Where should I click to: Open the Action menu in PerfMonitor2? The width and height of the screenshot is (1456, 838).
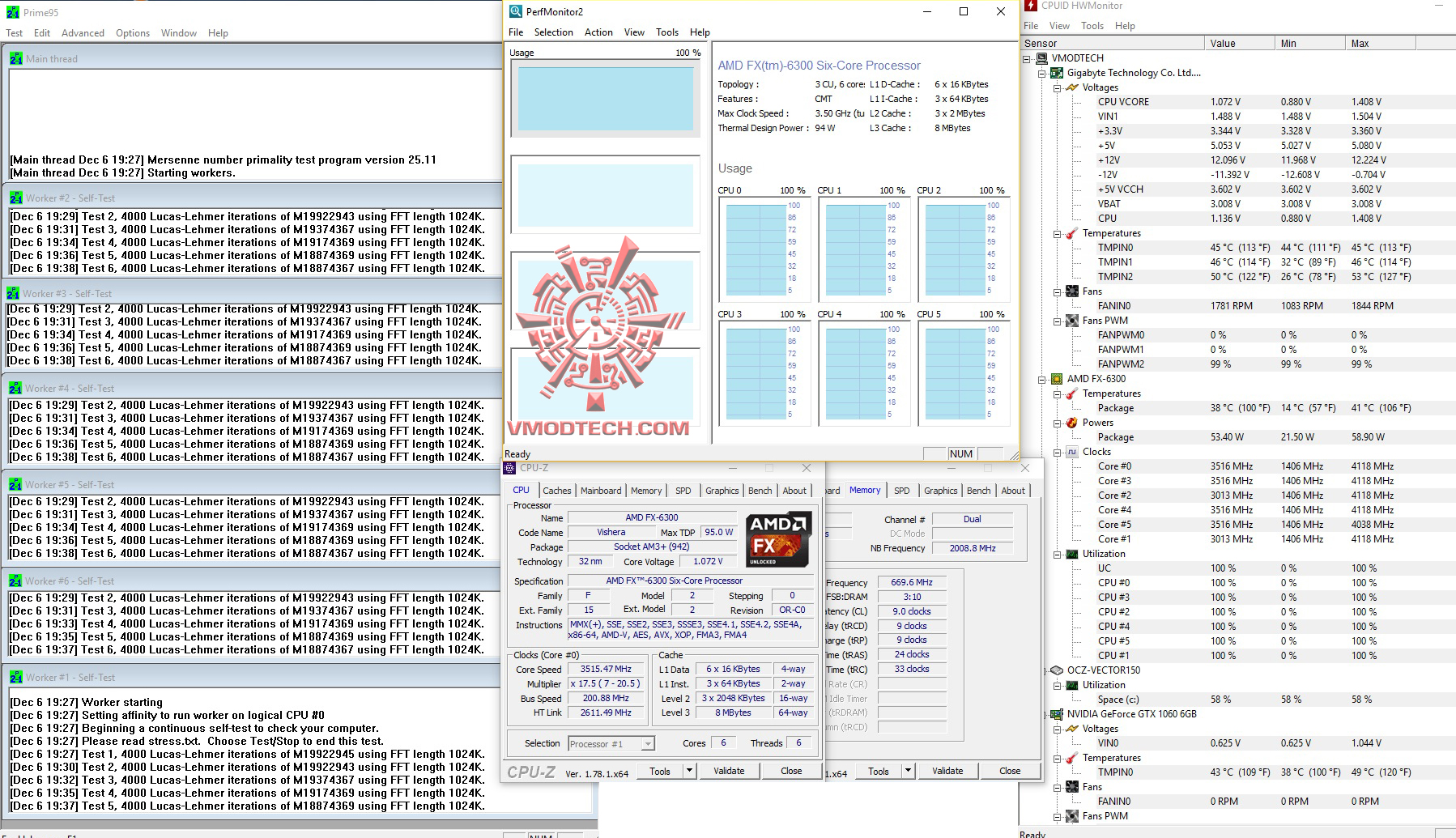598,32
